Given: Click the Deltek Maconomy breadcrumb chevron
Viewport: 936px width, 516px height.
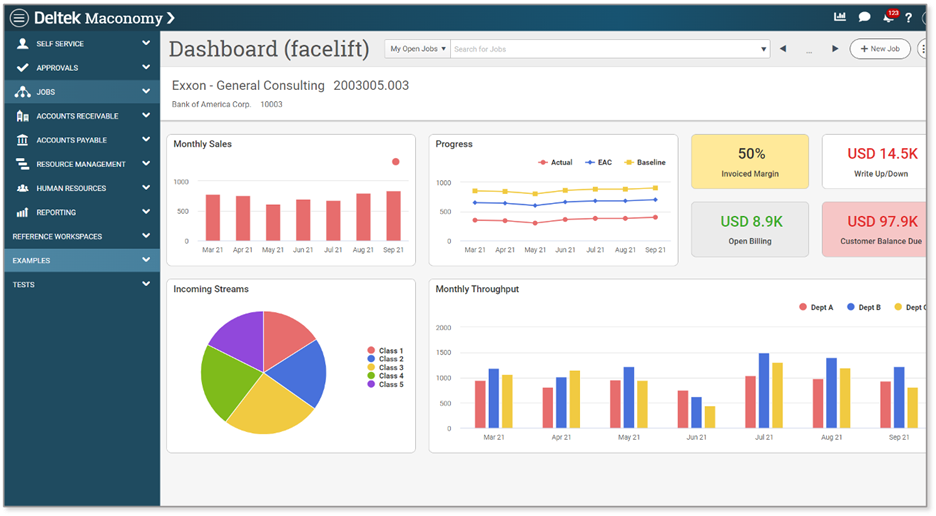Looking at the screenshot, I should pos(171,18).
